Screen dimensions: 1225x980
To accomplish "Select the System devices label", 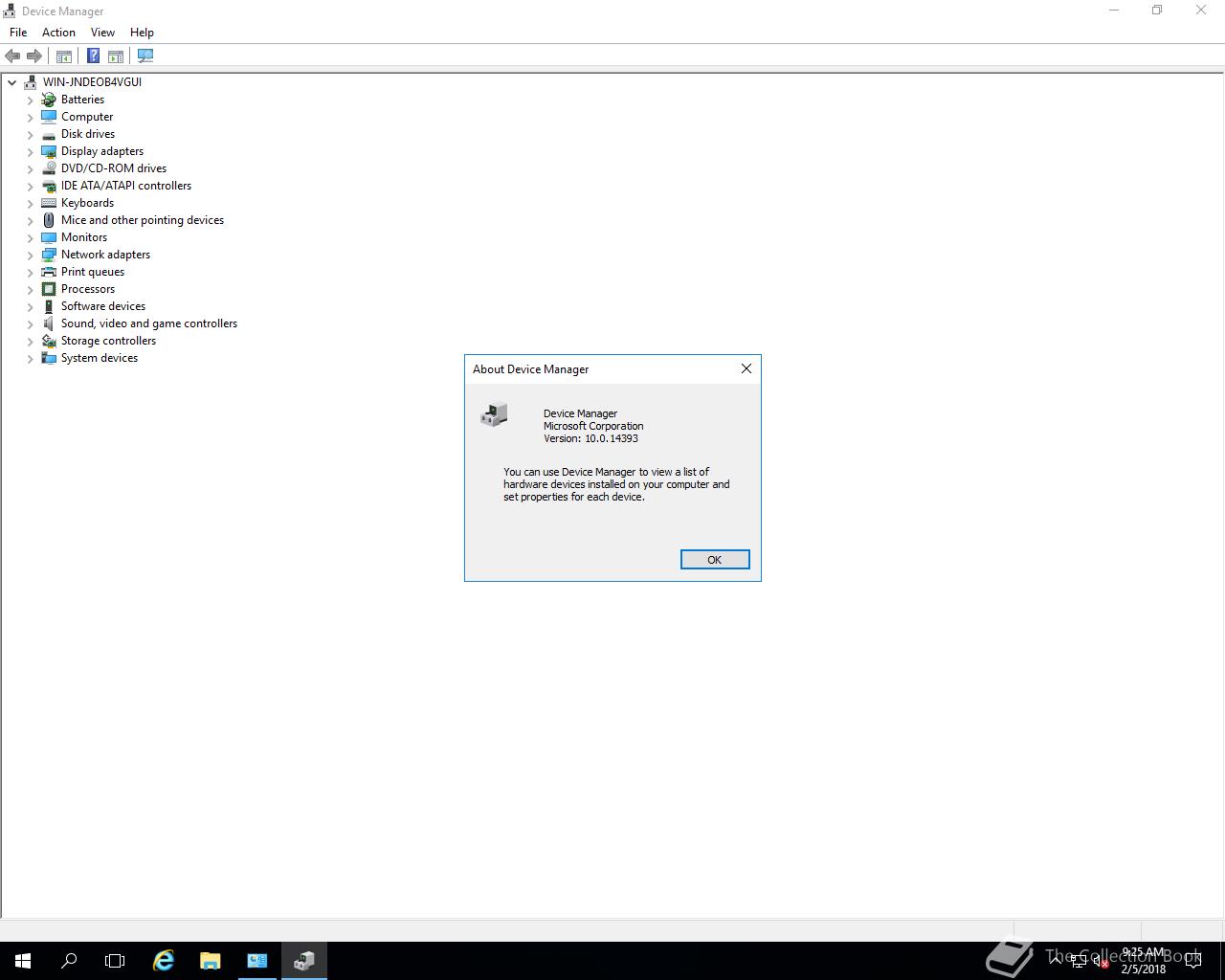I will click(100, 358).
